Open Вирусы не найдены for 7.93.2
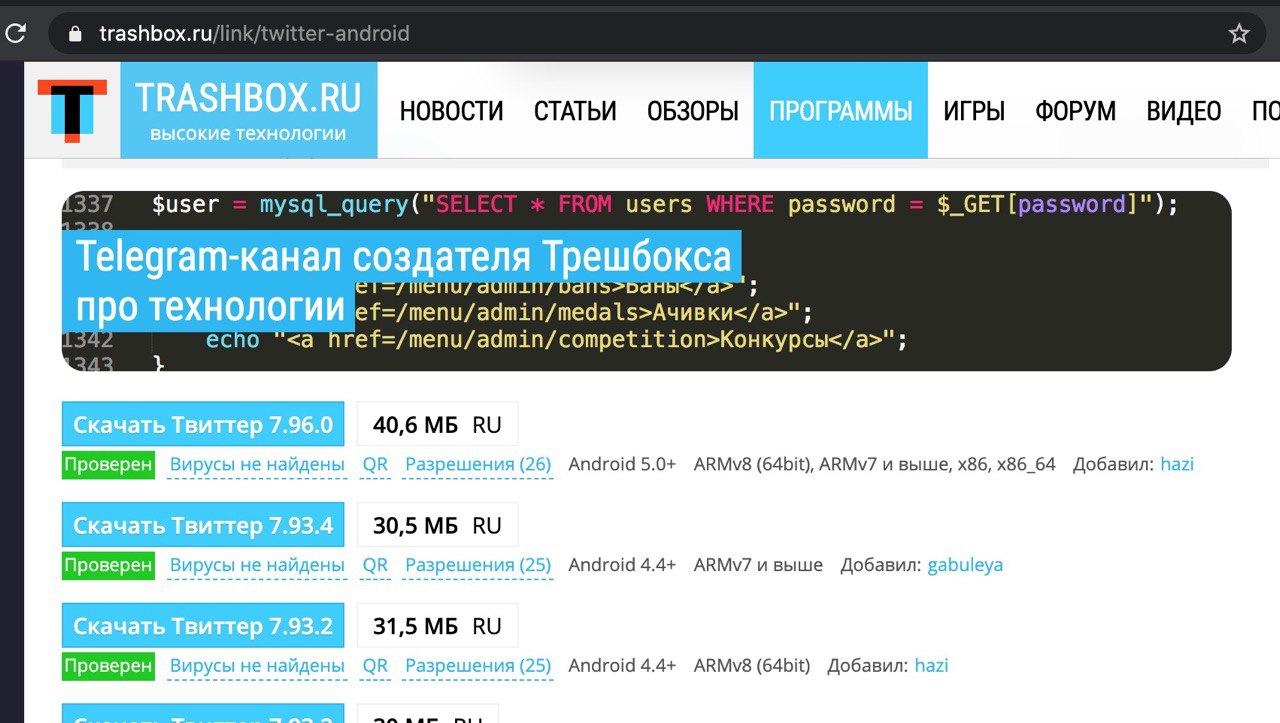Image resolution: width=1280 pixels, height=723 pixels. click(x=257, y=665)
